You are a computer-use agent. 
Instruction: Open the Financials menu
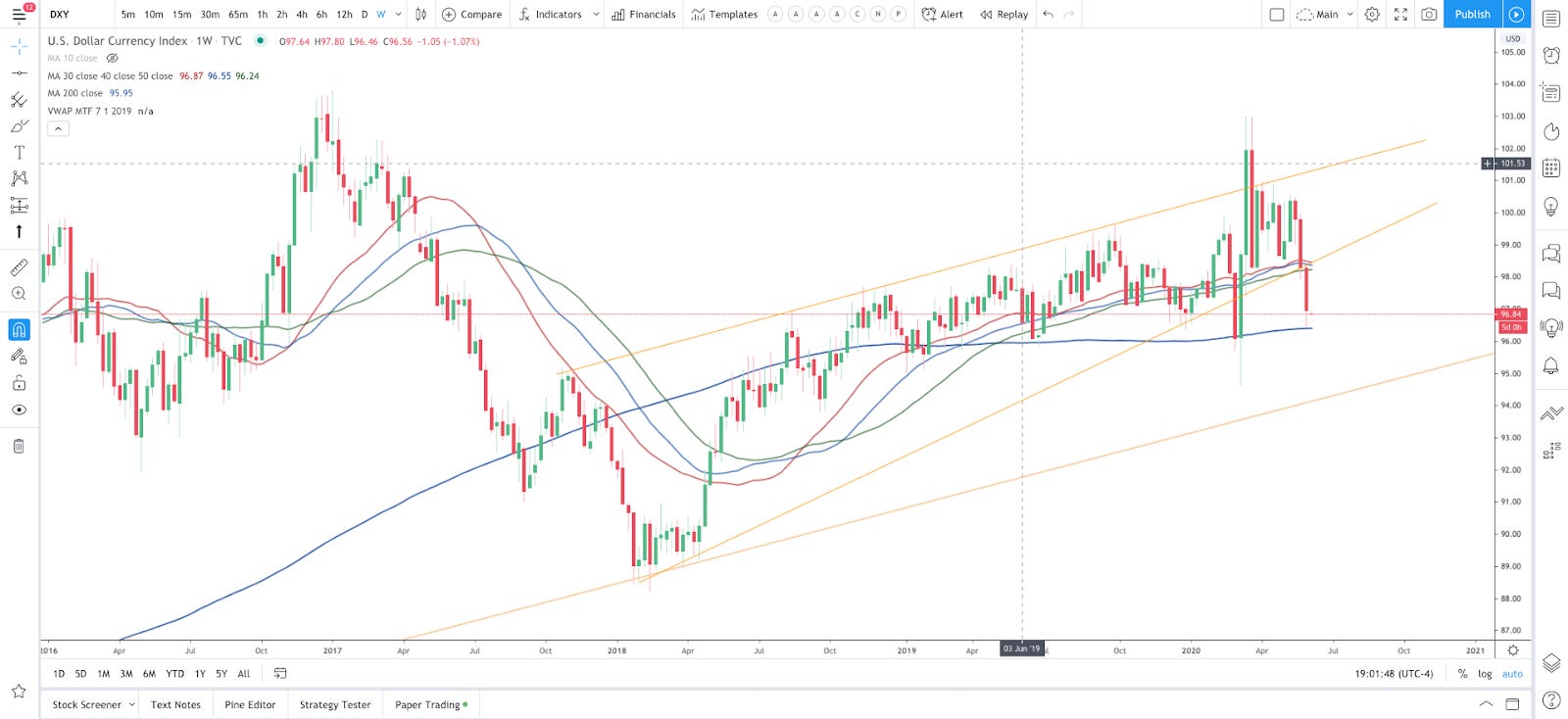pos(643,15)
